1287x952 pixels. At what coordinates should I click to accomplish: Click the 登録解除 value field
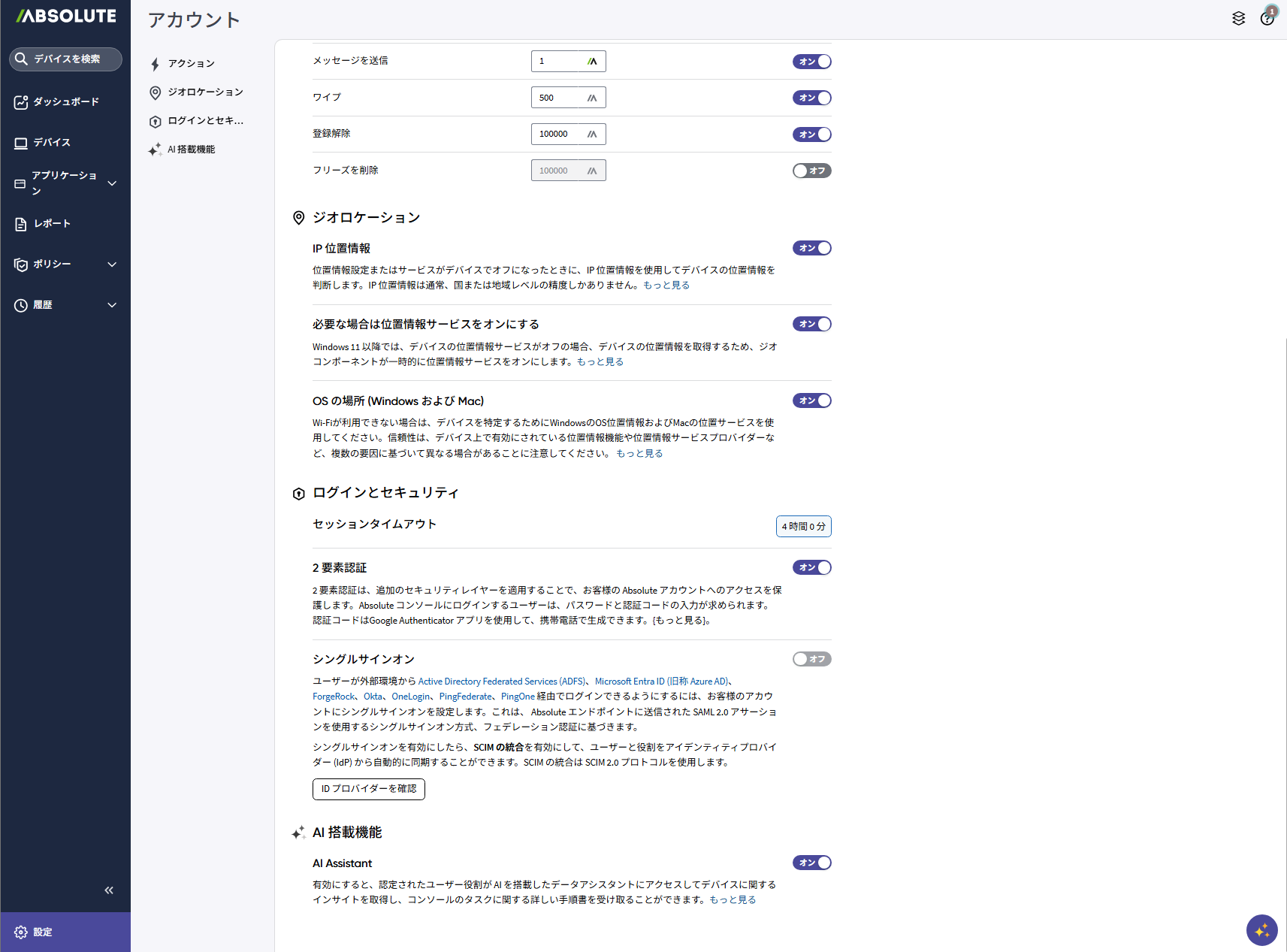click(x=568, y=134)
